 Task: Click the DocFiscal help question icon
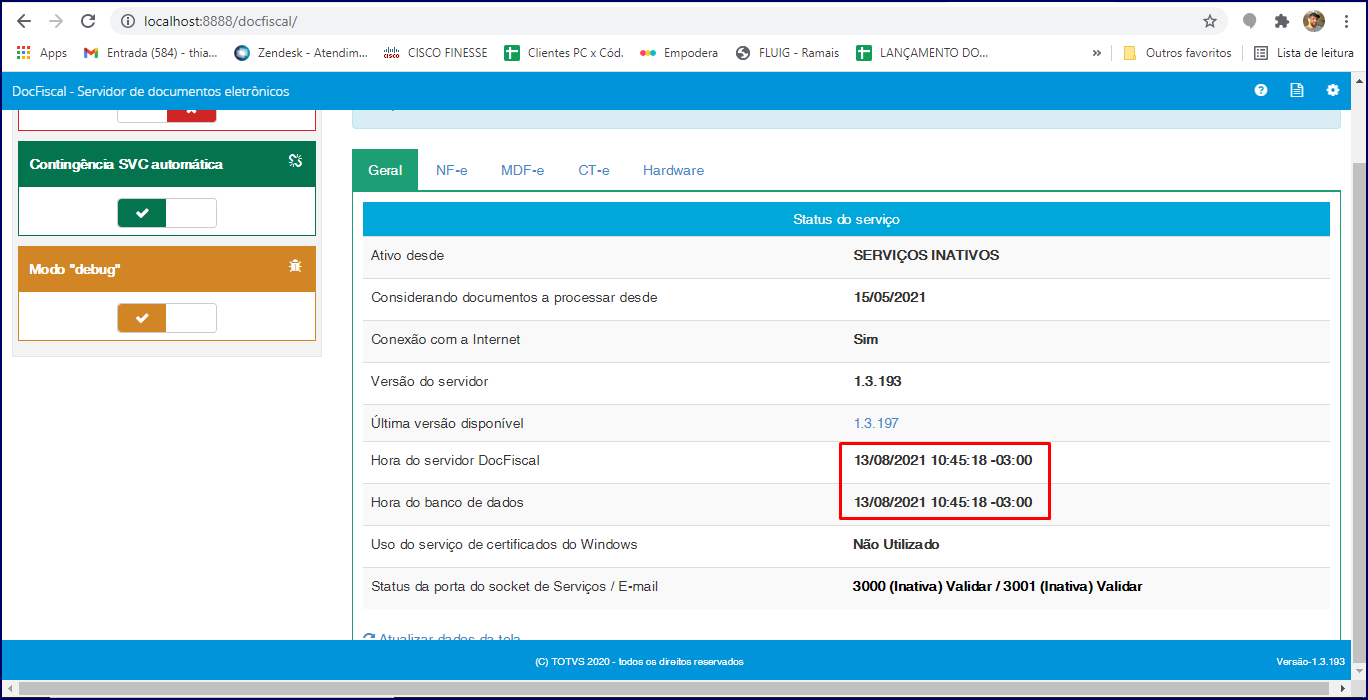coord(1261,90)
